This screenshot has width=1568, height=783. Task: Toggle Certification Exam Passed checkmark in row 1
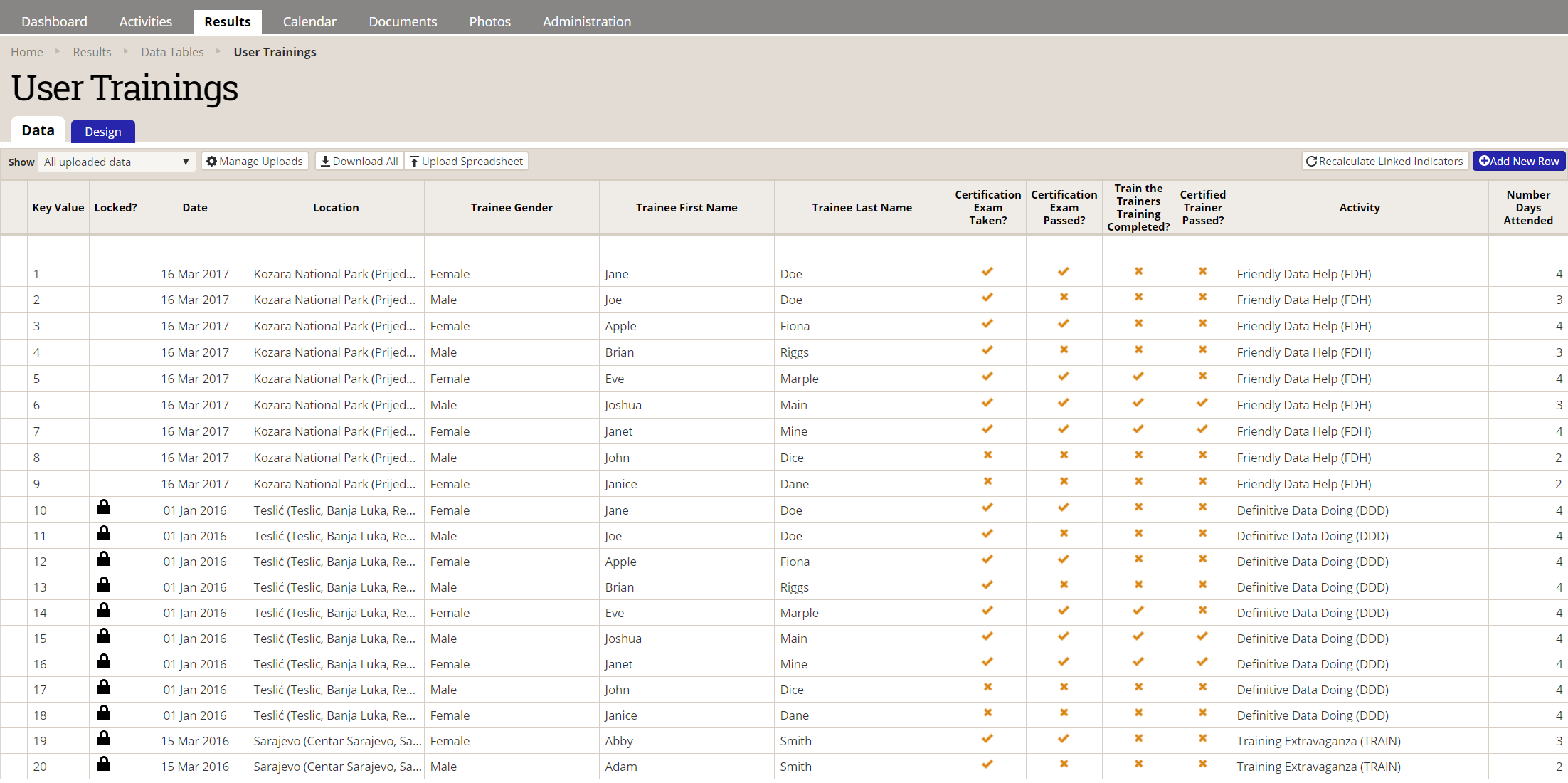click(x=1064, y=272)
